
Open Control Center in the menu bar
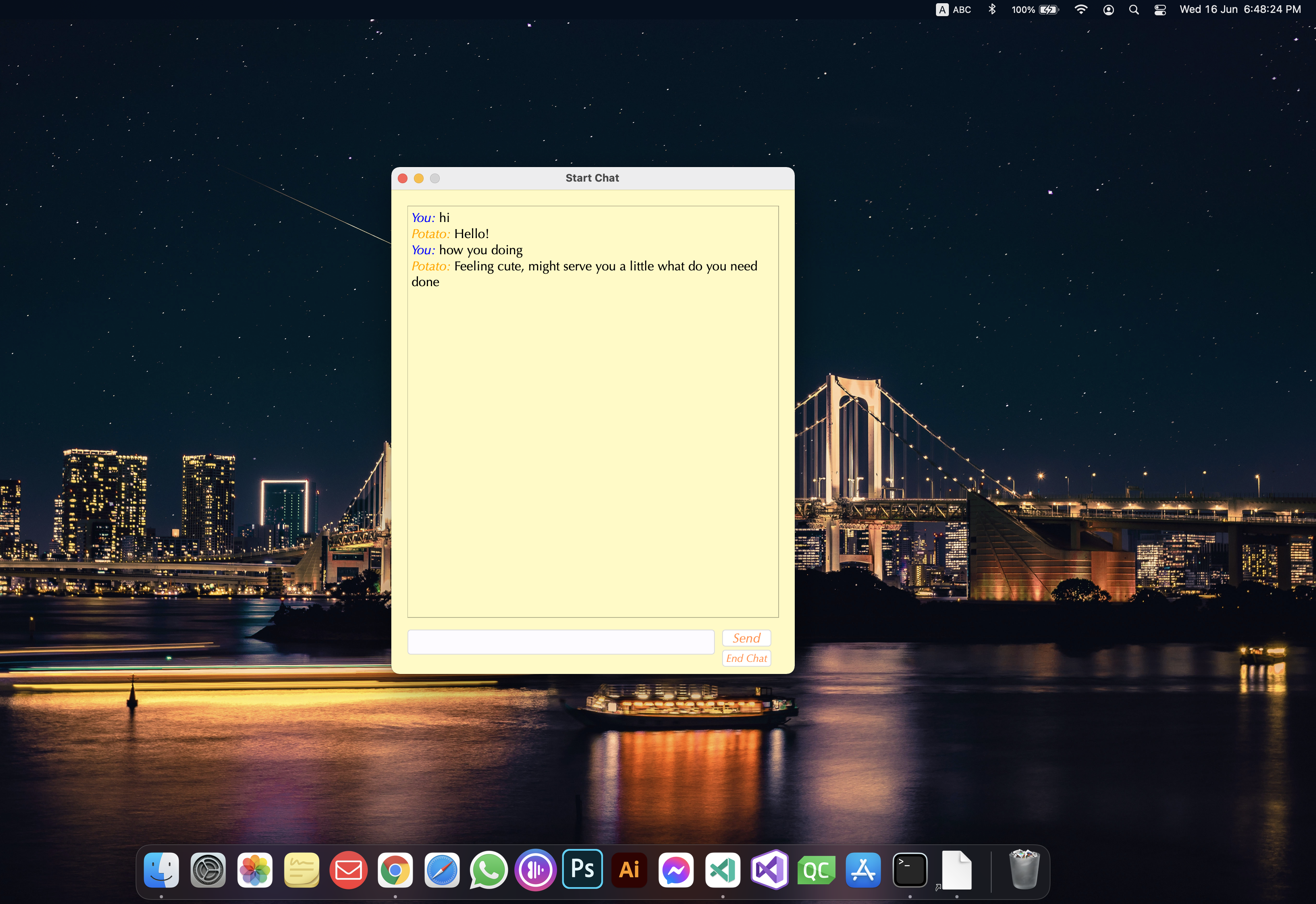pyautogui.click(x=1160, y=10)
